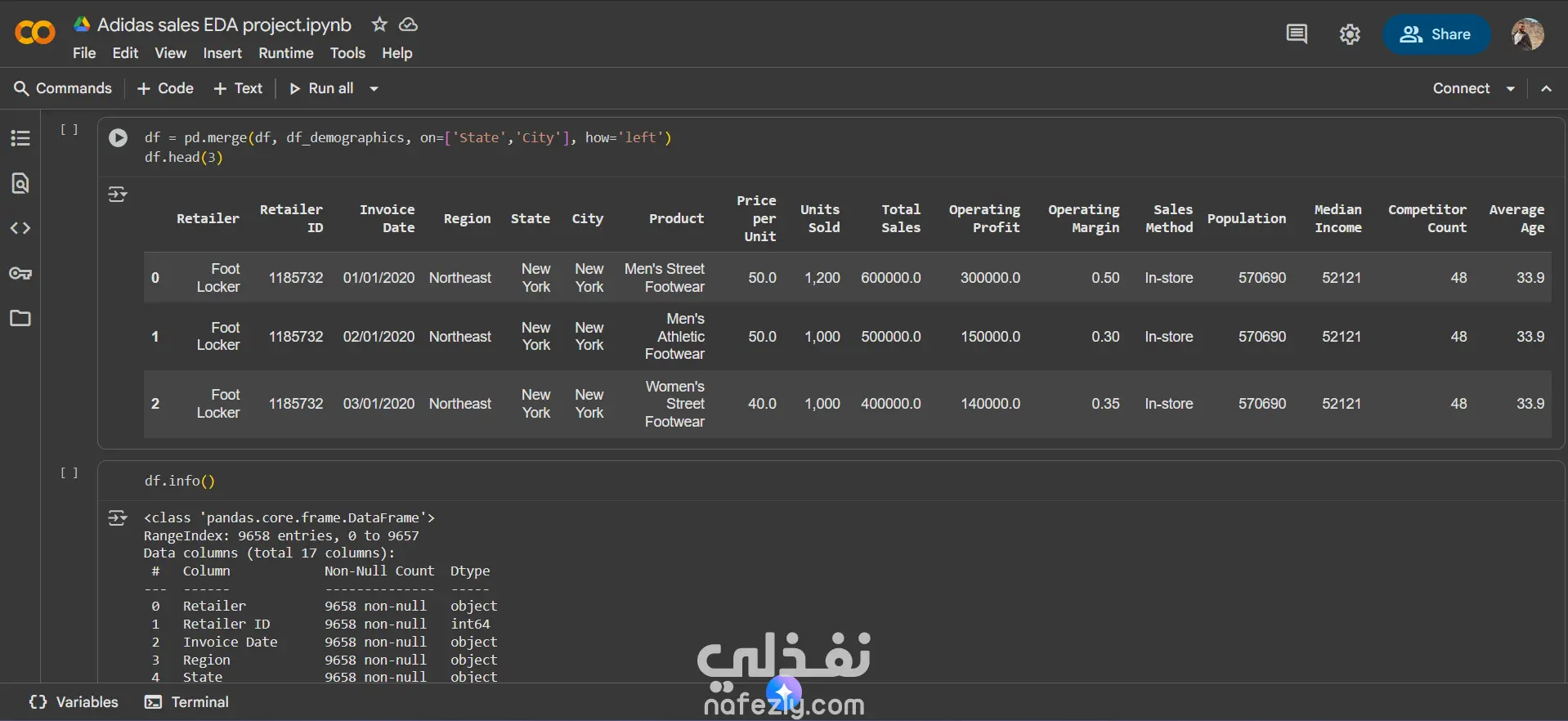This screenshot has width=1568, height=721.
Task: Open the secrets key sidebar icon
Action: tap(20, 273)
